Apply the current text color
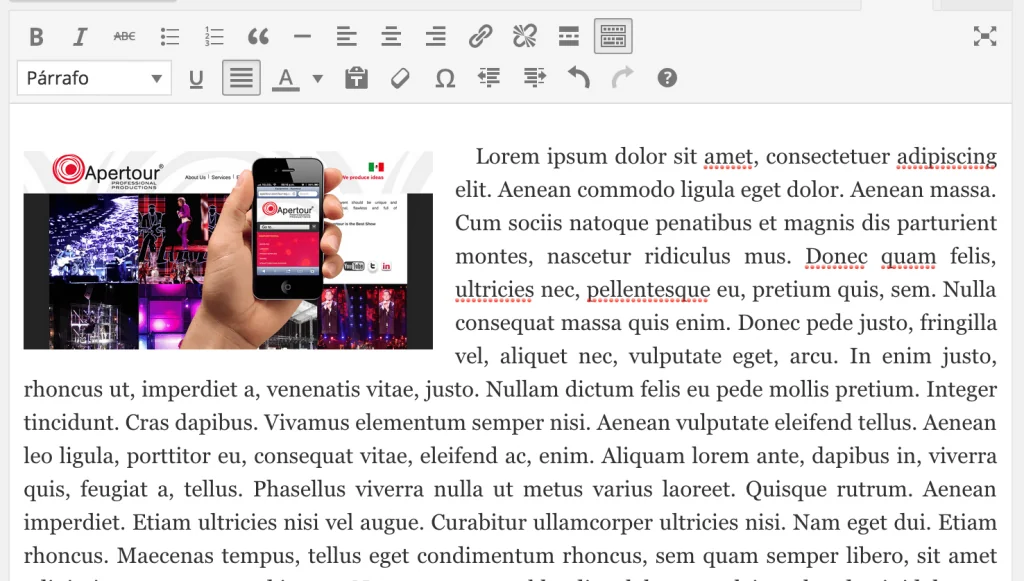 point(286,78)
